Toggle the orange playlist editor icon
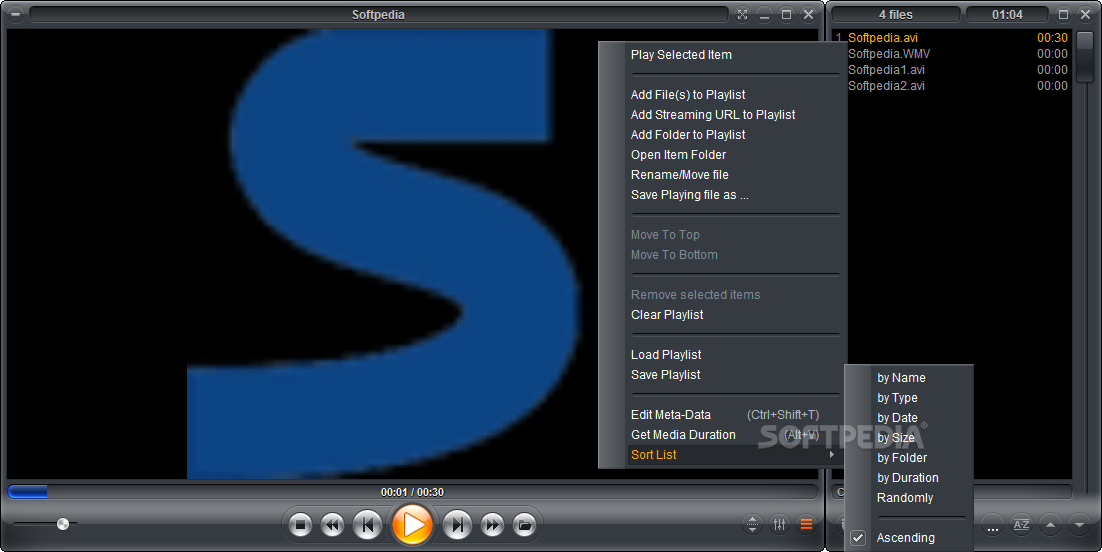Viewport: 1102px width, 552px height. click(x=806, y=524)
